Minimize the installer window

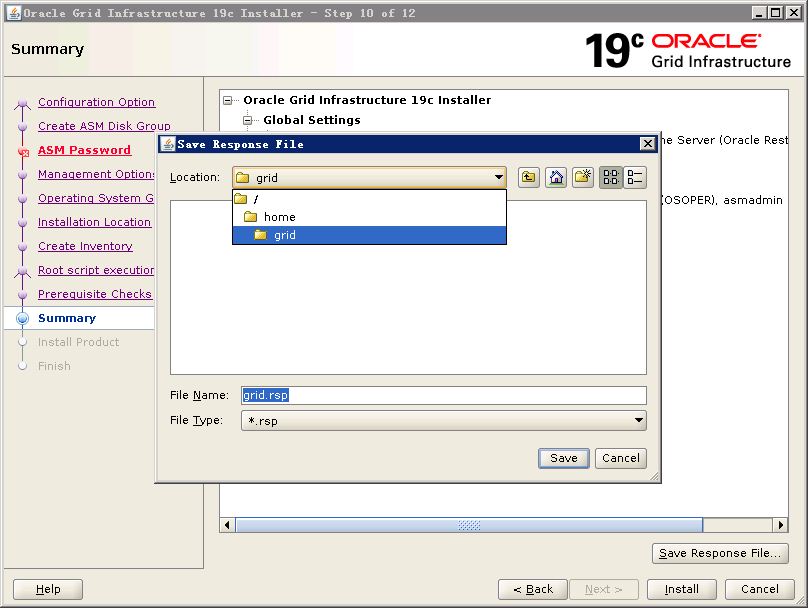(759, 13)
